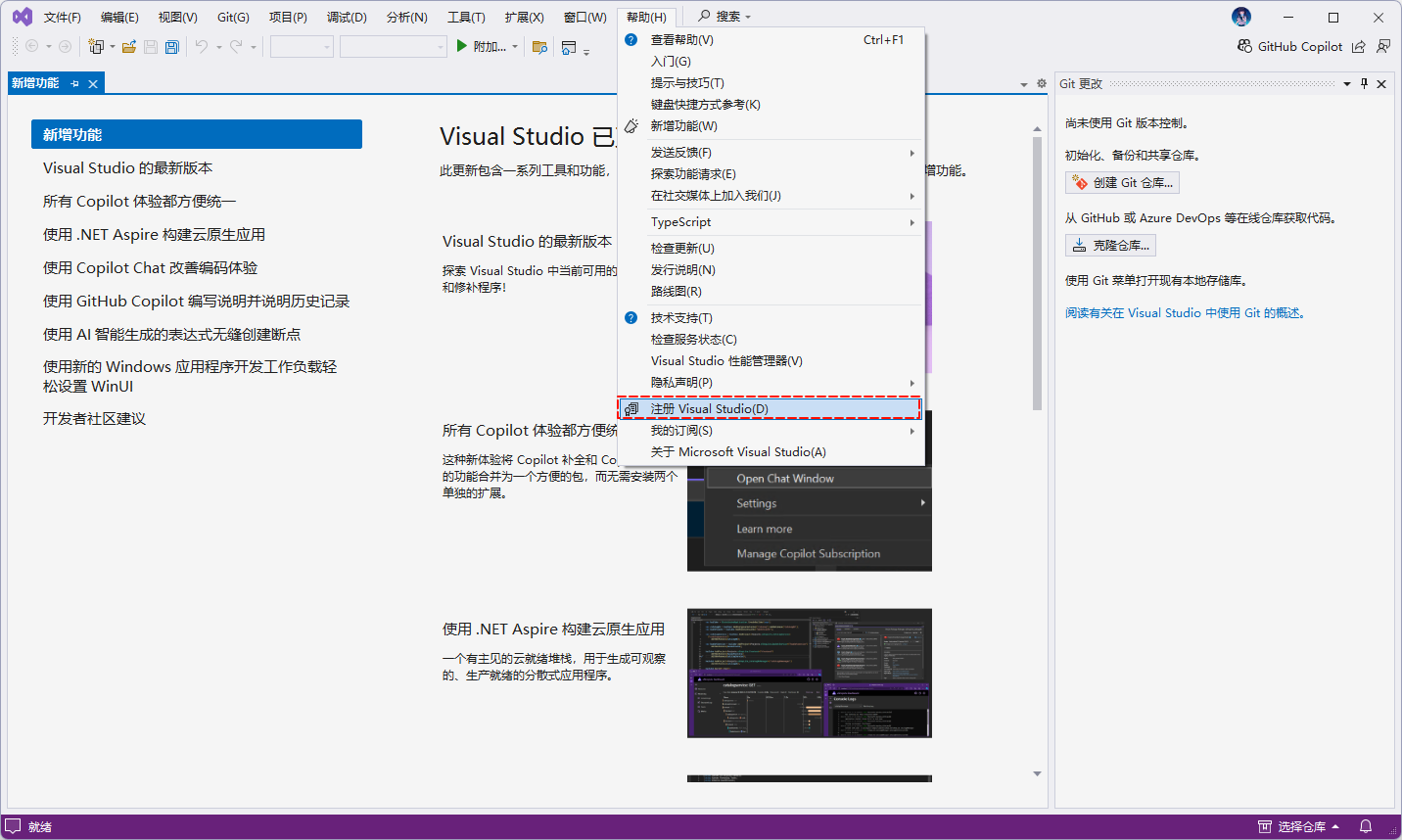Choose 检查更新(U) from the help menu
The image size is (1402, 840).
(x=682, y=249)
